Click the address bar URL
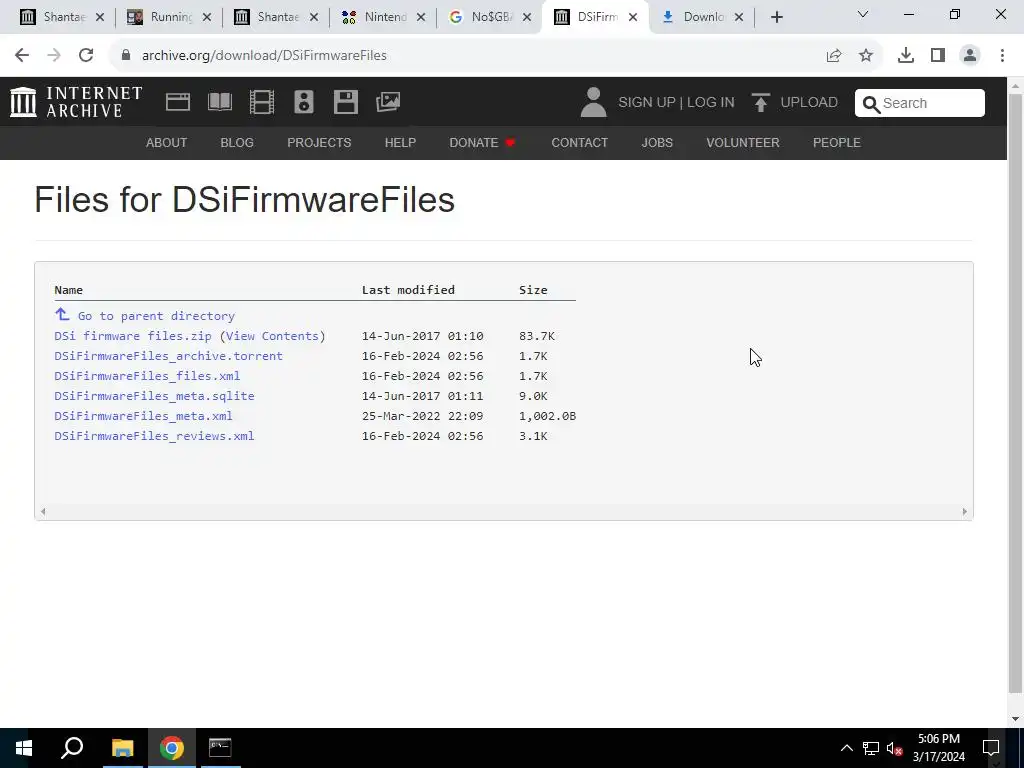 [264, 56]
